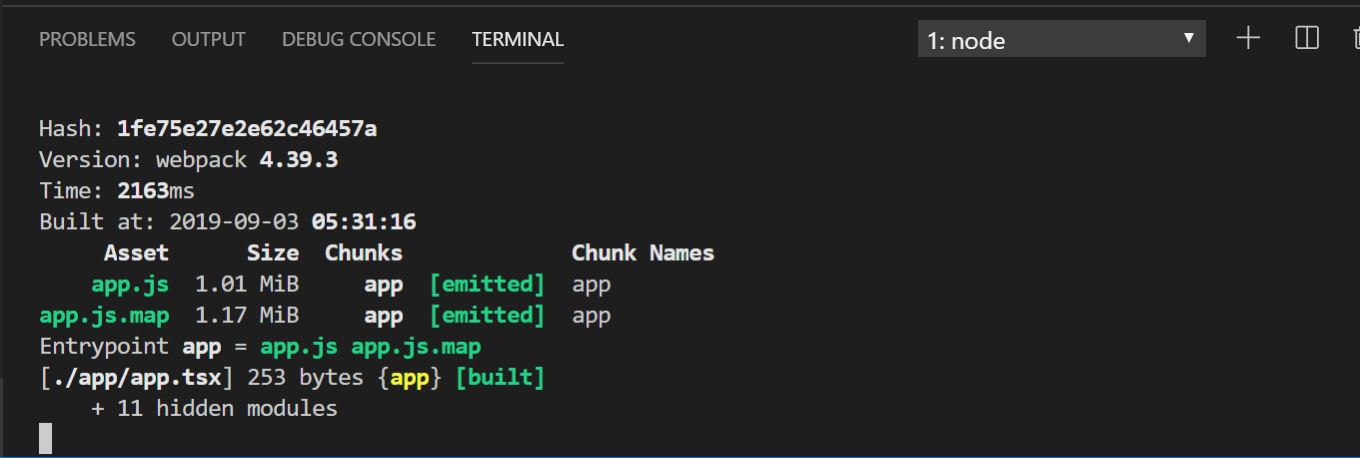The height and width of the screenshot is (458, 1360).
Task: Select the TERMINAL tab
Action: click(x=517, y=39)
